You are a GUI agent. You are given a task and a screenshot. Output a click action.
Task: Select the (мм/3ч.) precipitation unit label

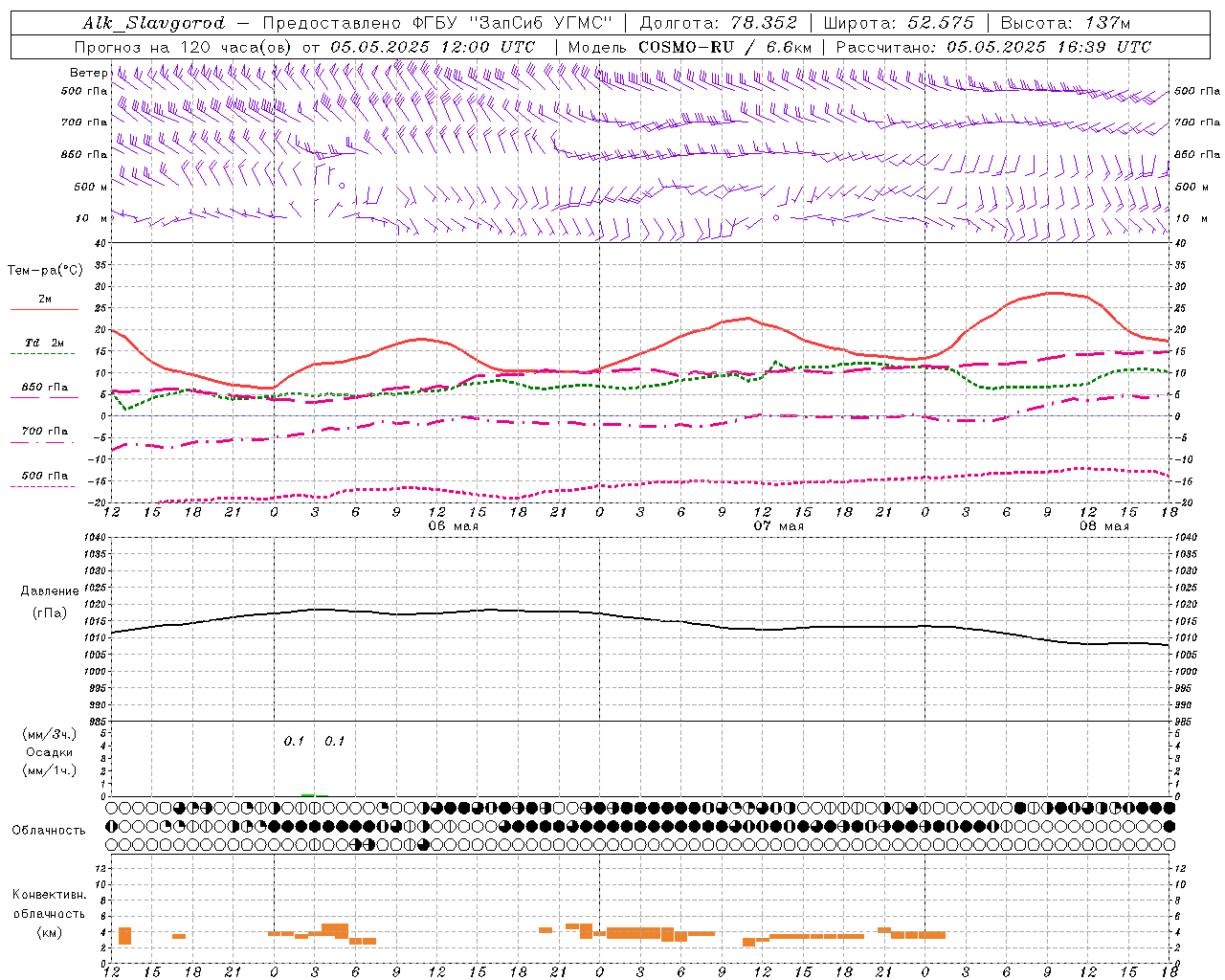coord(50,734)
